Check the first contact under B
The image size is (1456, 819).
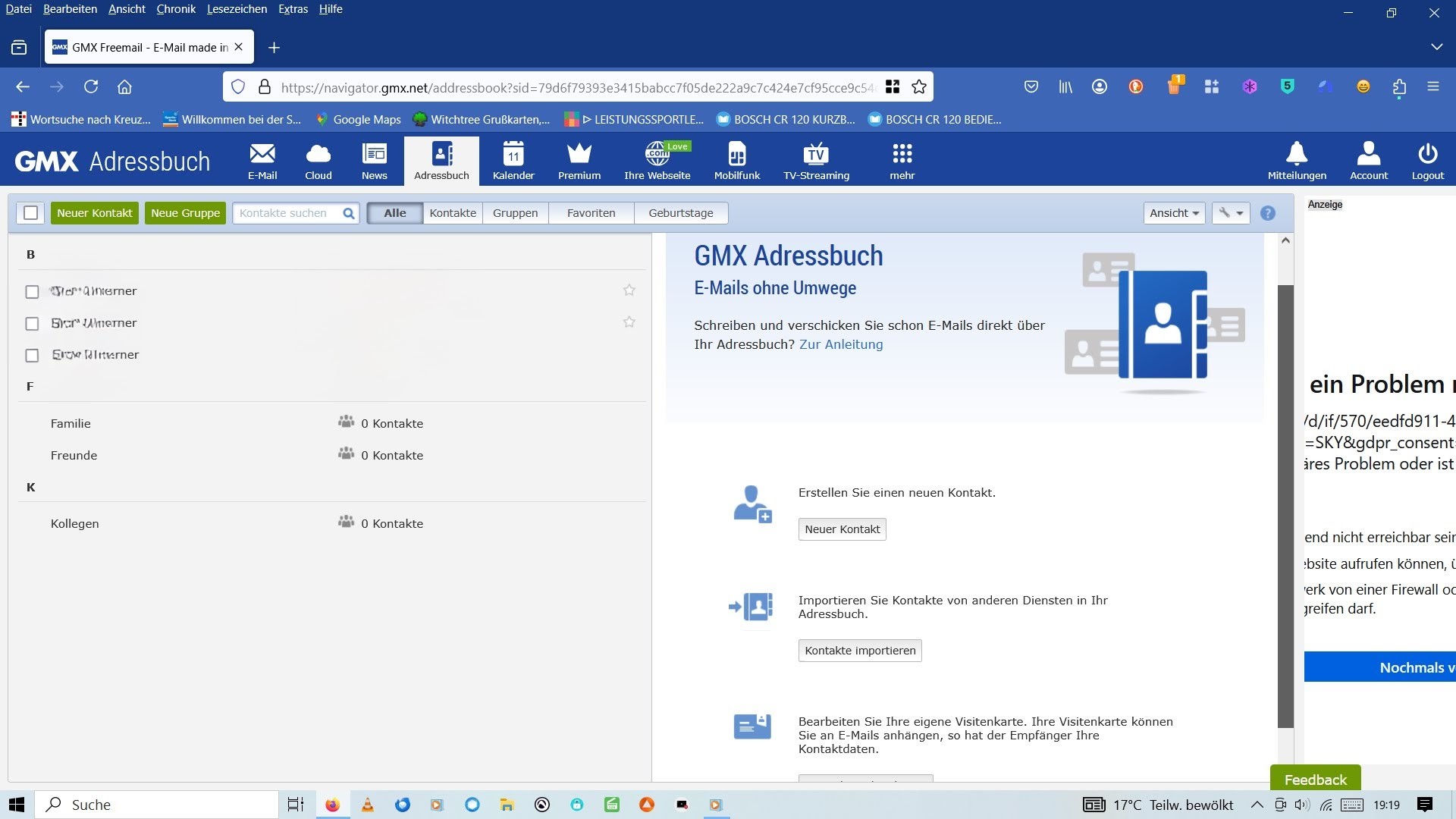(32, 292)
